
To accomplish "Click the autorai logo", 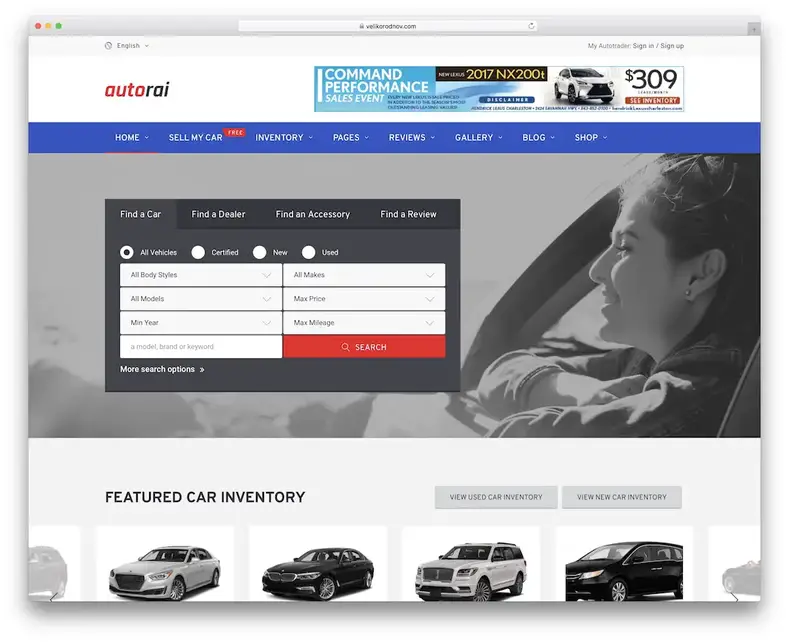I will 137,90.
